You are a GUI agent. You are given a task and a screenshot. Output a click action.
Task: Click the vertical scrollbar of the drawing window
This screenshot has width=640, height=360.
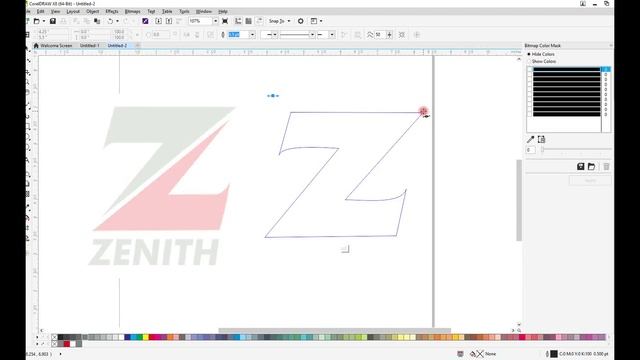click(x=519, y=200)
